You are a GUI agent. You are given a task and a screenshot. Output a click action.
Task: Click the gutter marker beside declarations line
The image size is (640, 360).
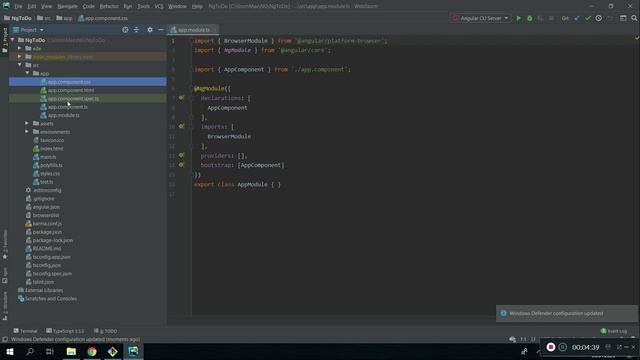point(181,98)
